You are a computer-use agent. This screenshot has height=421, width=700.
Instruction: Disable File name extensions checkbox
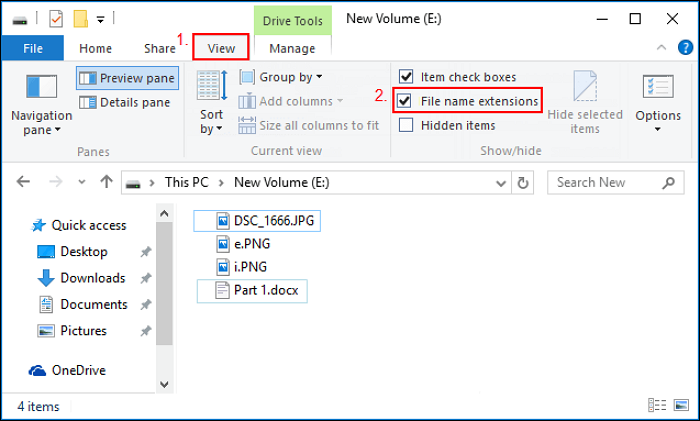point(406,101)
